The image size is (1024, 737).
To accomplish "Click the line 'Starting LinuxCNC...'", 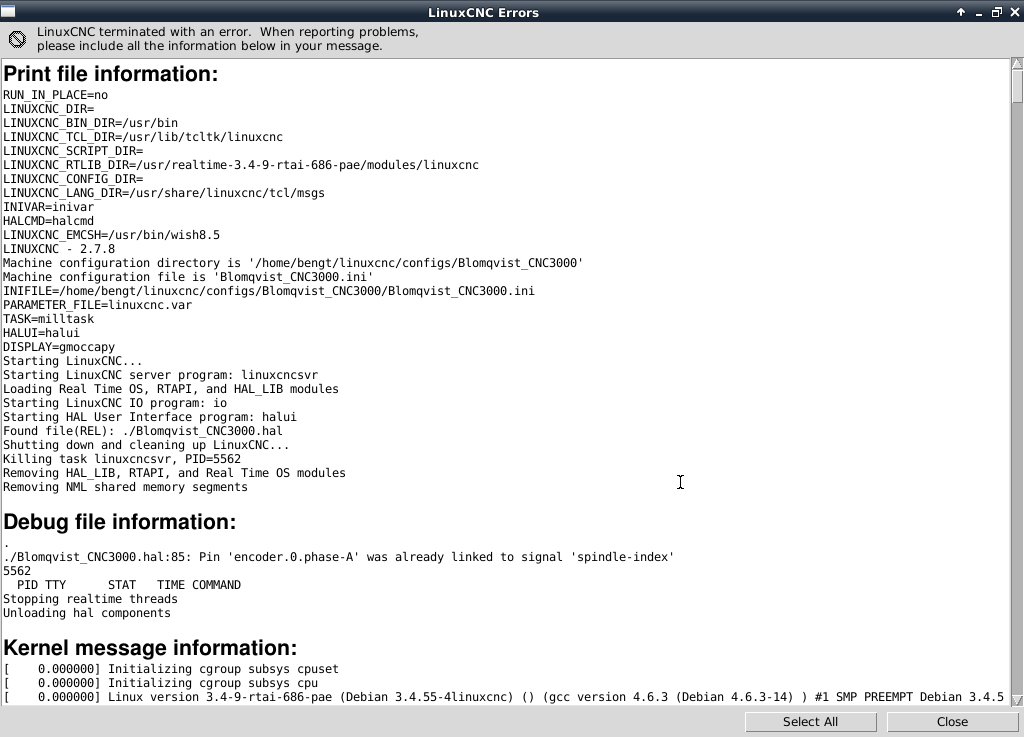I will coord(72,362).
